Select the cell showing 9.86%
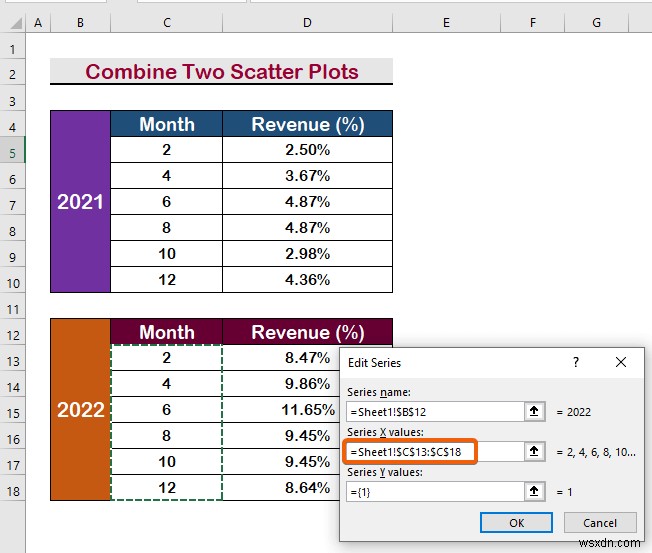Image resolution: width=652 pixels, height=553 pixels. [281, 383]
